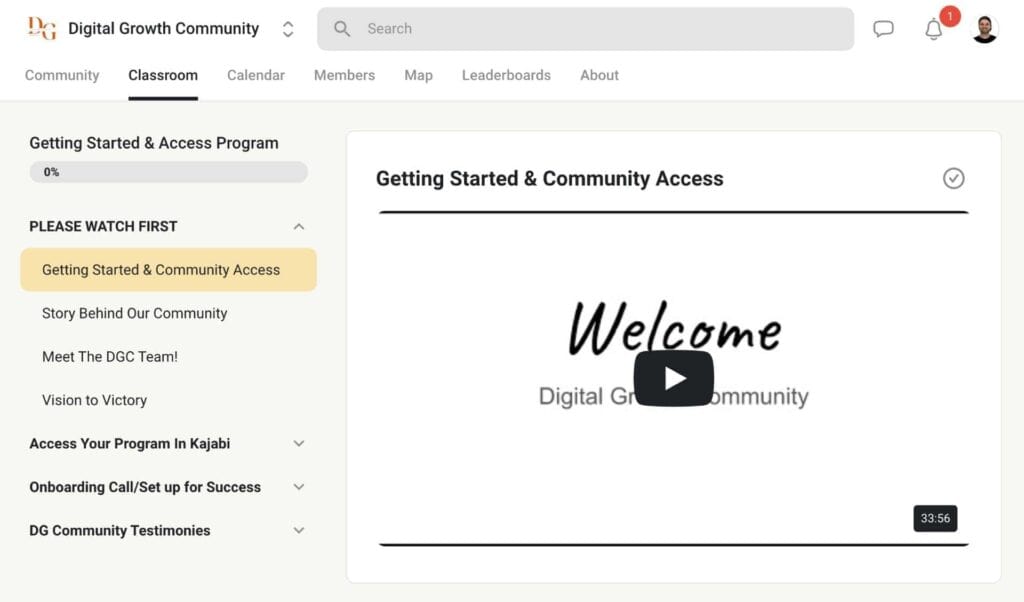1024x602 pixels.
Task: Open the About tab
Action: (x=600, y=75)
